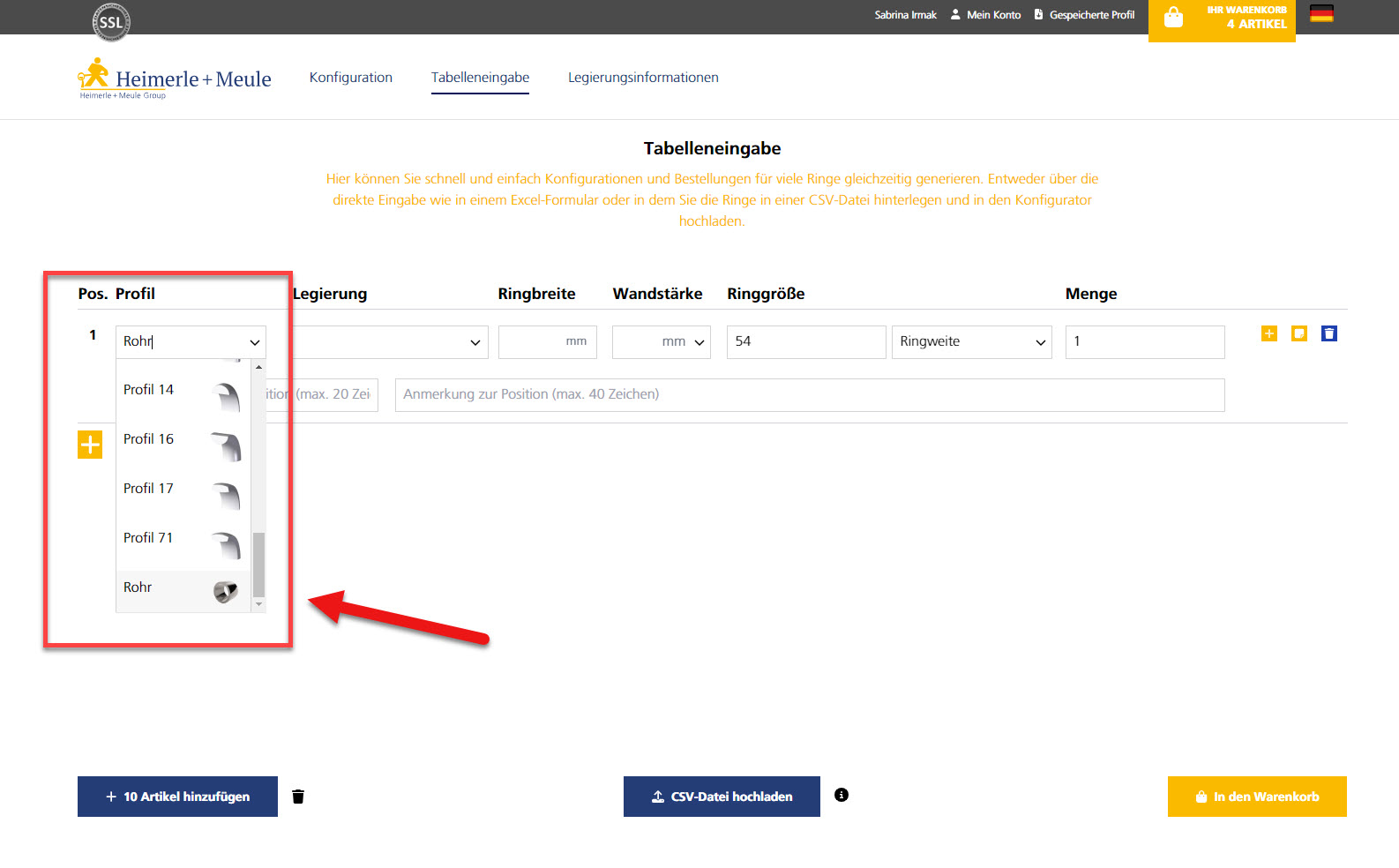Click the Anmerkung zur Position input field
The width and height of the screenshot is (1399, 868).
pos(809,395)
